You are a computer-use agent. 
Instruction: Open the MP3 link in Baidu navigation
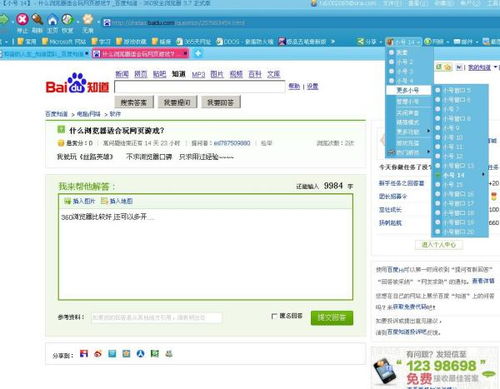point(198,74)
